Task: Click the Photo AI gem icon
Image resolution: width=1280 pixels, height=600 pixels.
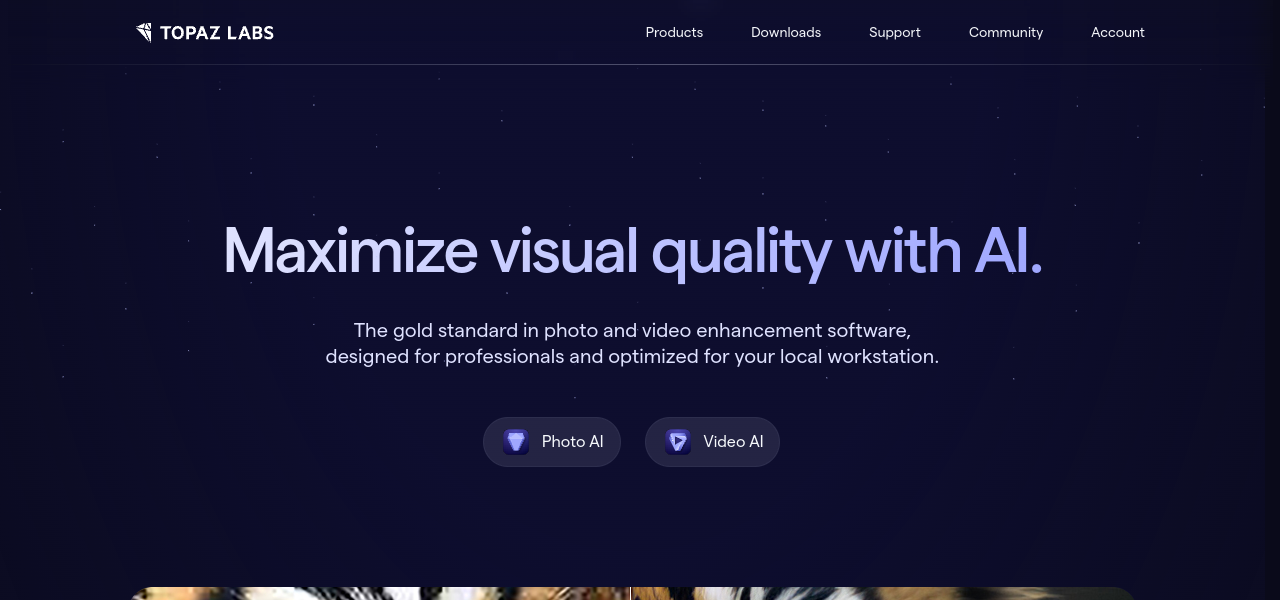Action: [516, 442]
